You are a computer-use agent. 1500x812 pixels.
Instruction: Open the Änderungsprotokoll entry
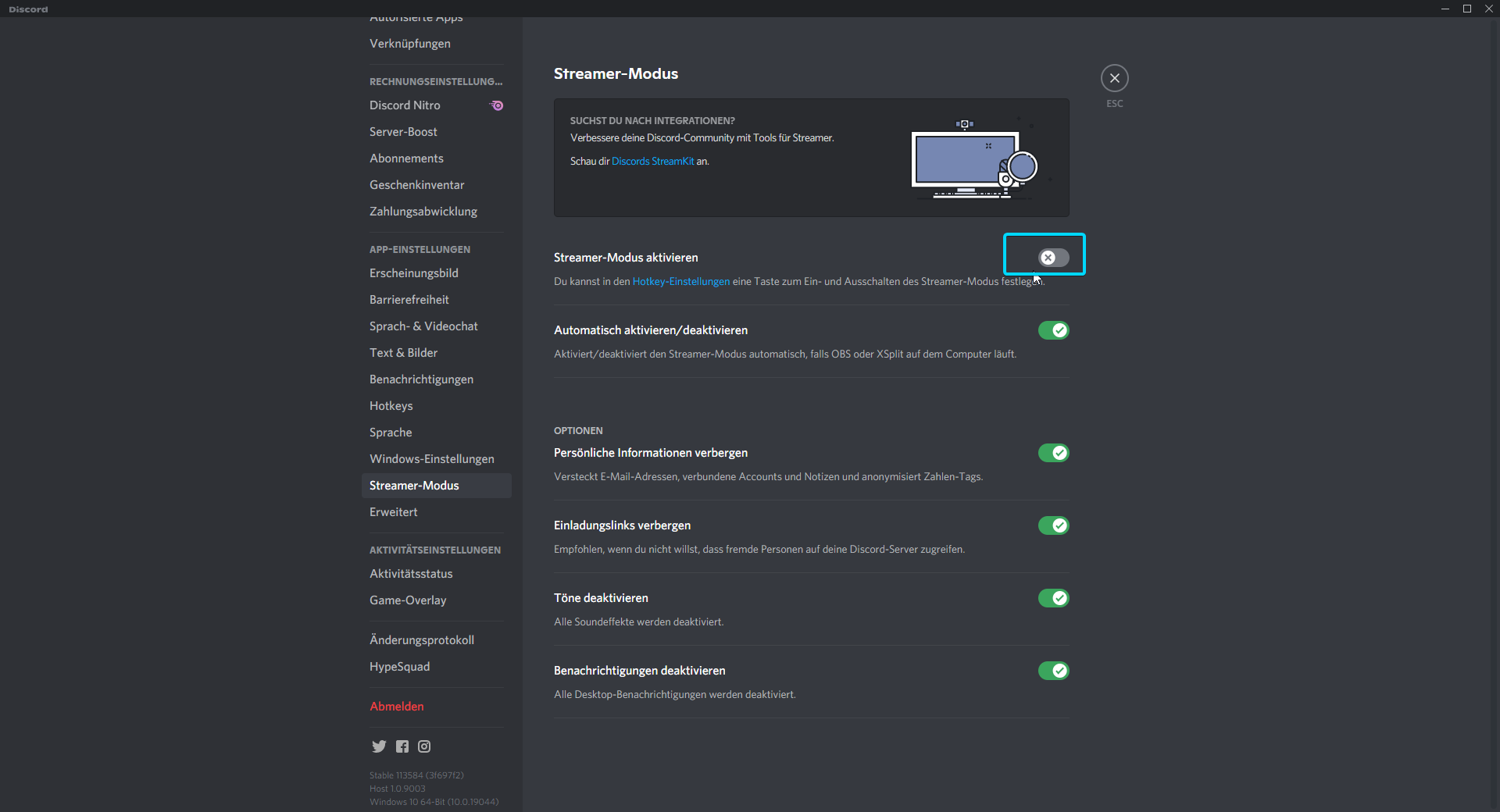422,640
